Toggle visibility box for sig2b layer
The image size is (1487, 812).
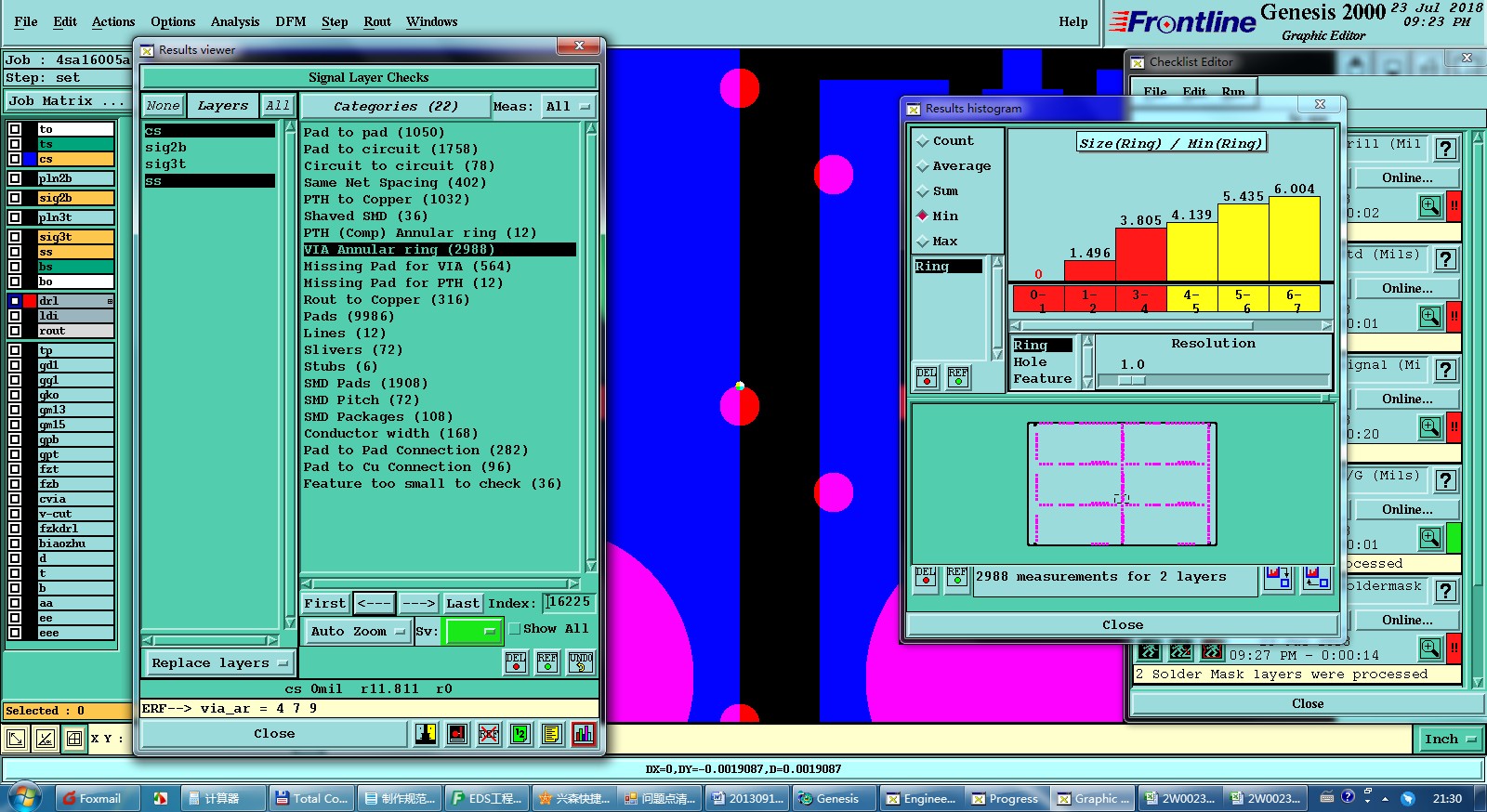click(x=15, y=198)
